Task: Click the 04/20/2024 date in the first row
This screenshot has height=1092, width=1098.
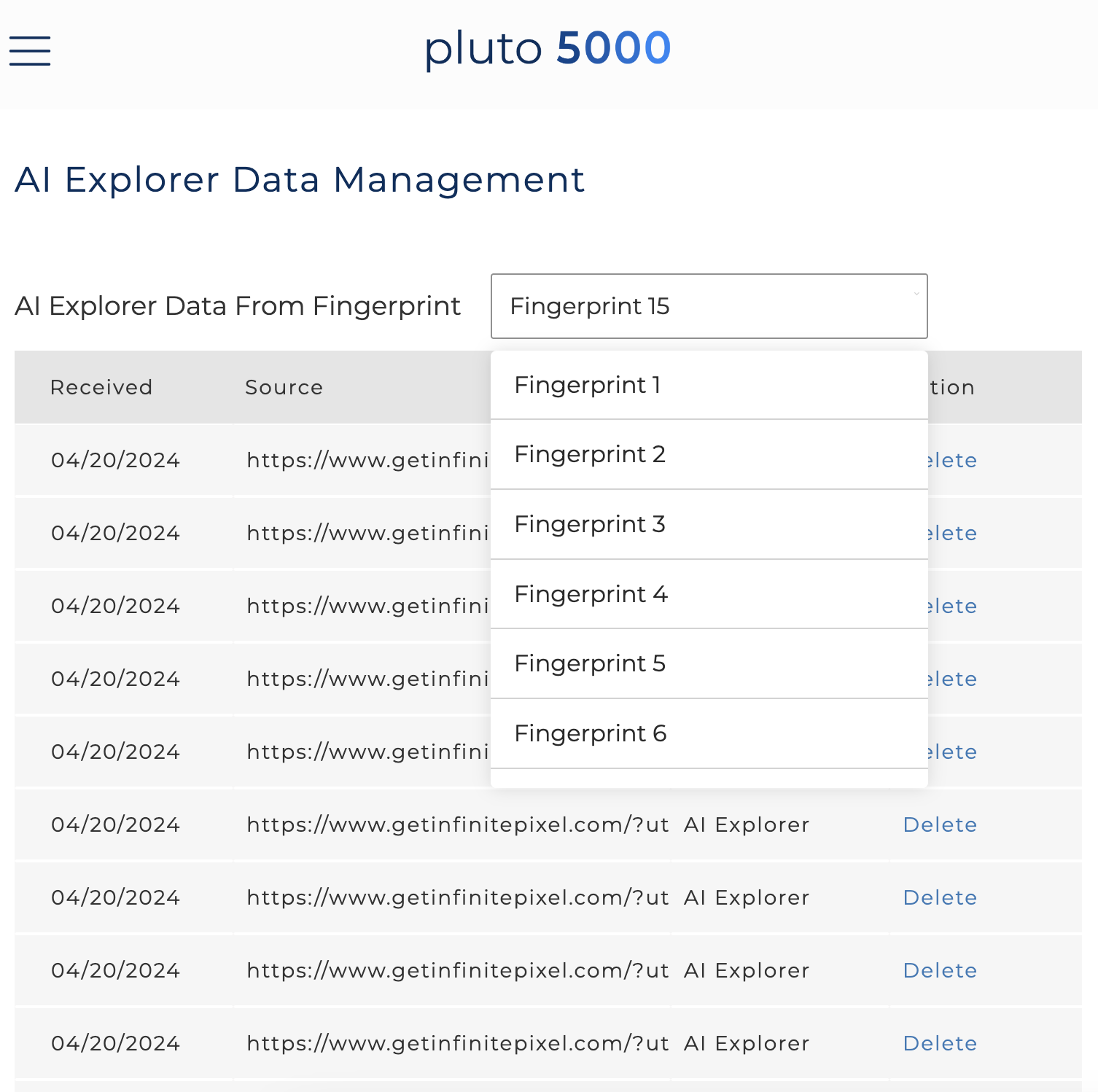Action: click(114, 460)
